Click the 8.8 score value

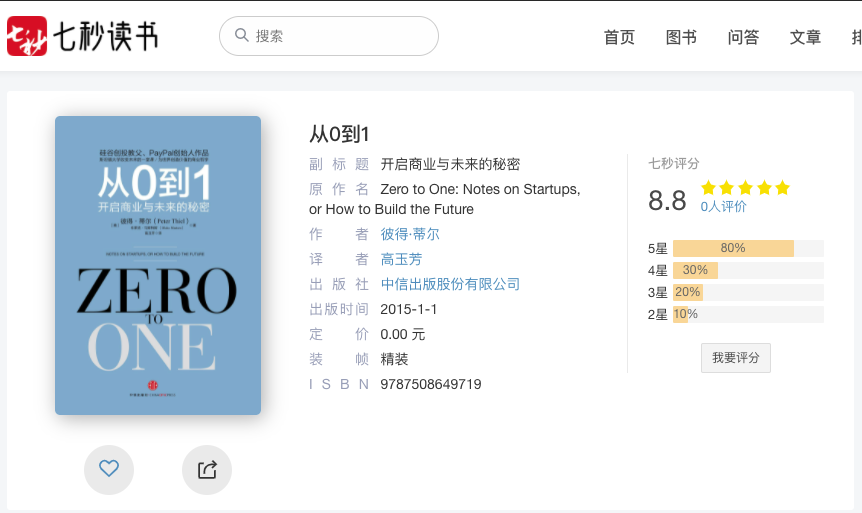pyautogui.click(x=667, y=201)
